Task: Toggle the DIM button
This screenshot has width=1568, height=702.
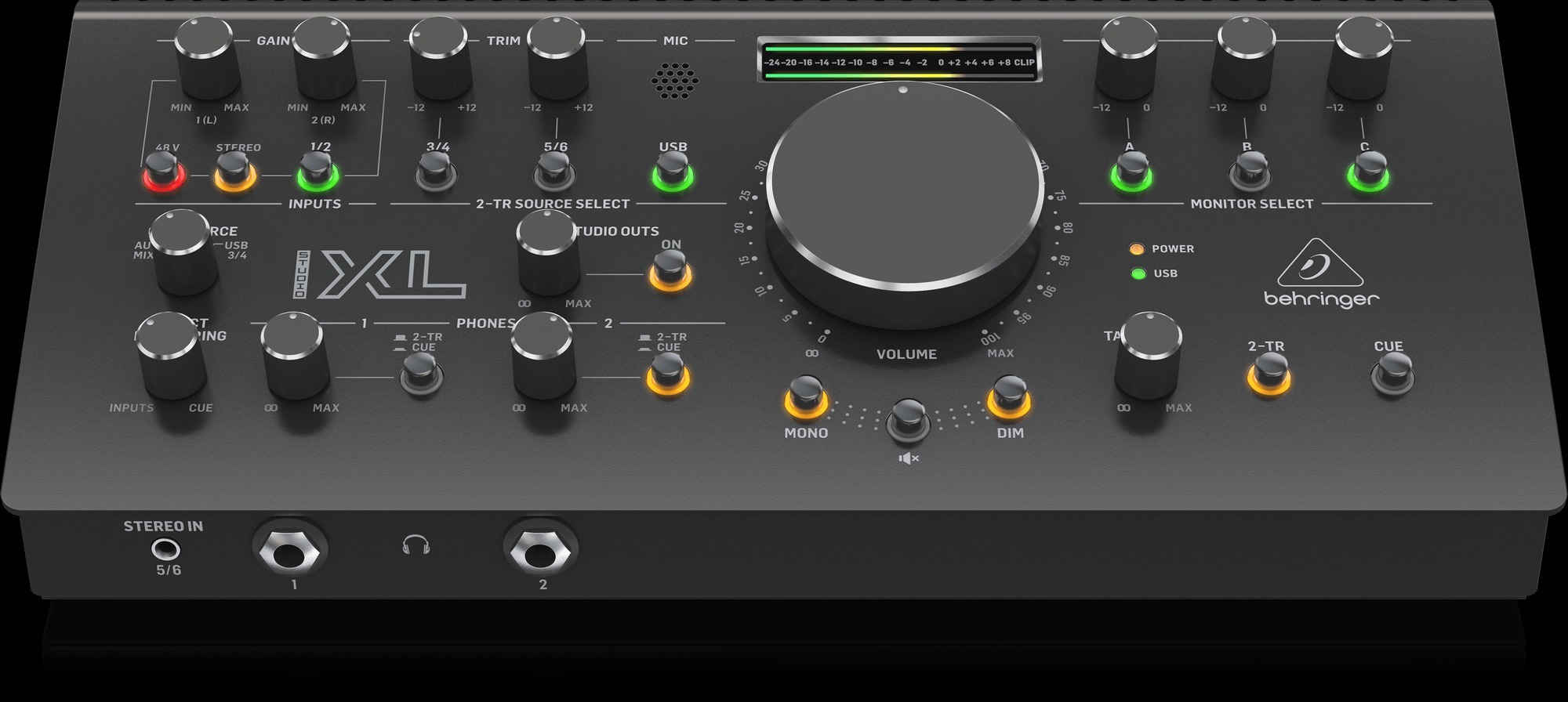Action: coord(1008,398)
